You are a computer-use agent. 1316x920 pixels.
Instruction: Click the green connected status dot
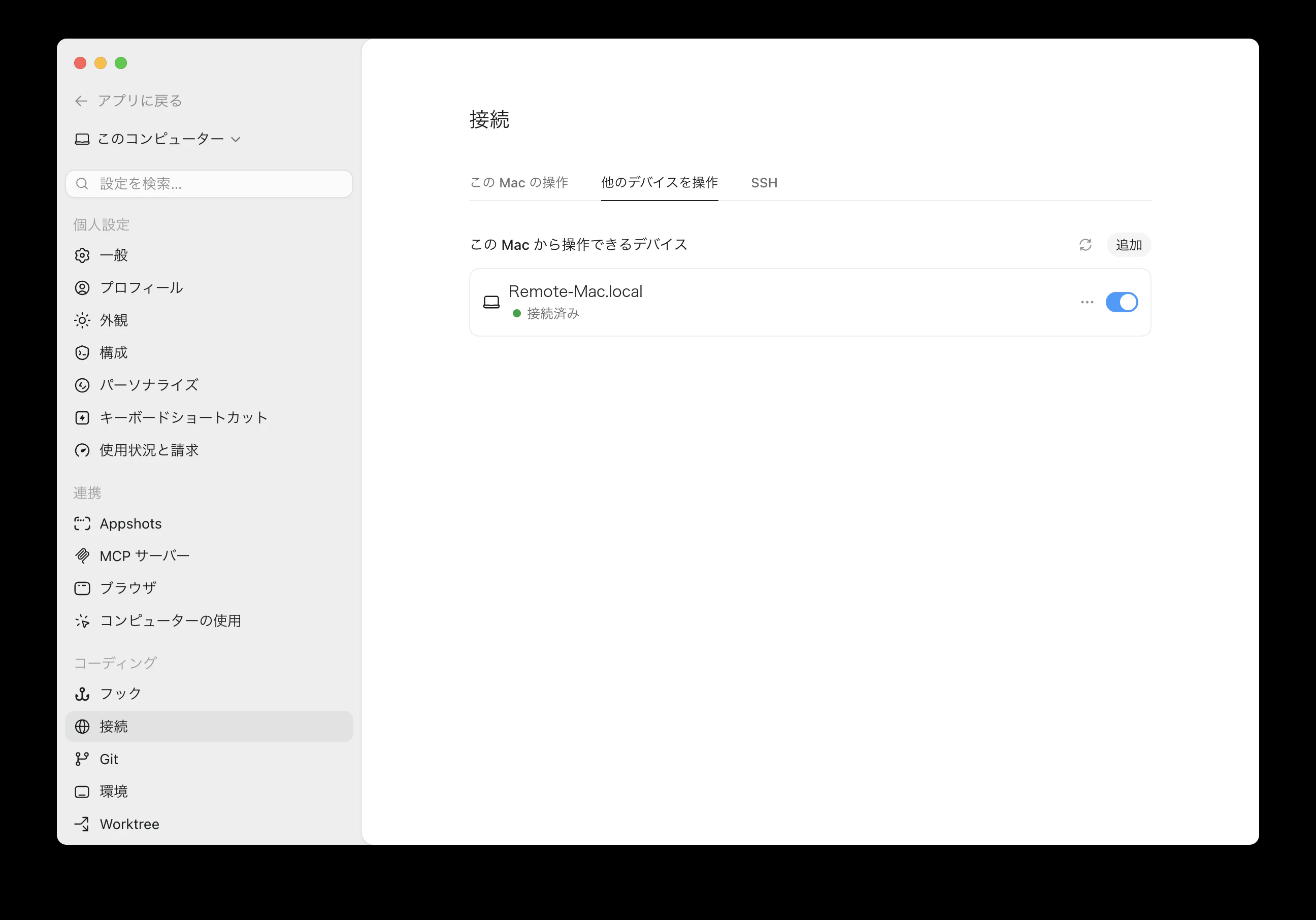tap(516, 314)
